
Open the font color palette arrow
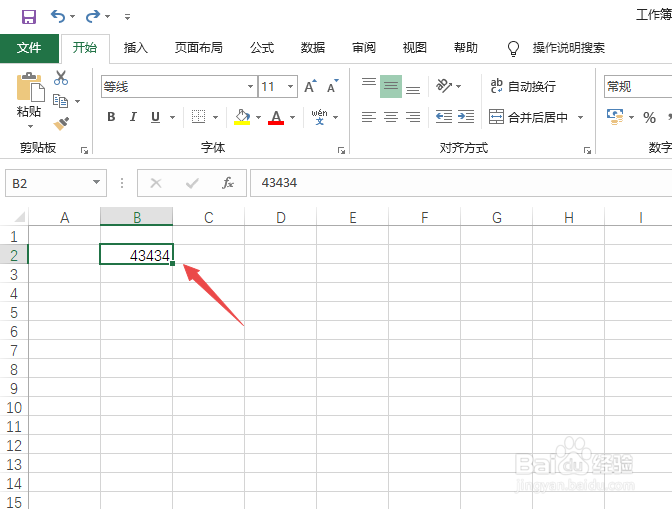coord(292,117)
